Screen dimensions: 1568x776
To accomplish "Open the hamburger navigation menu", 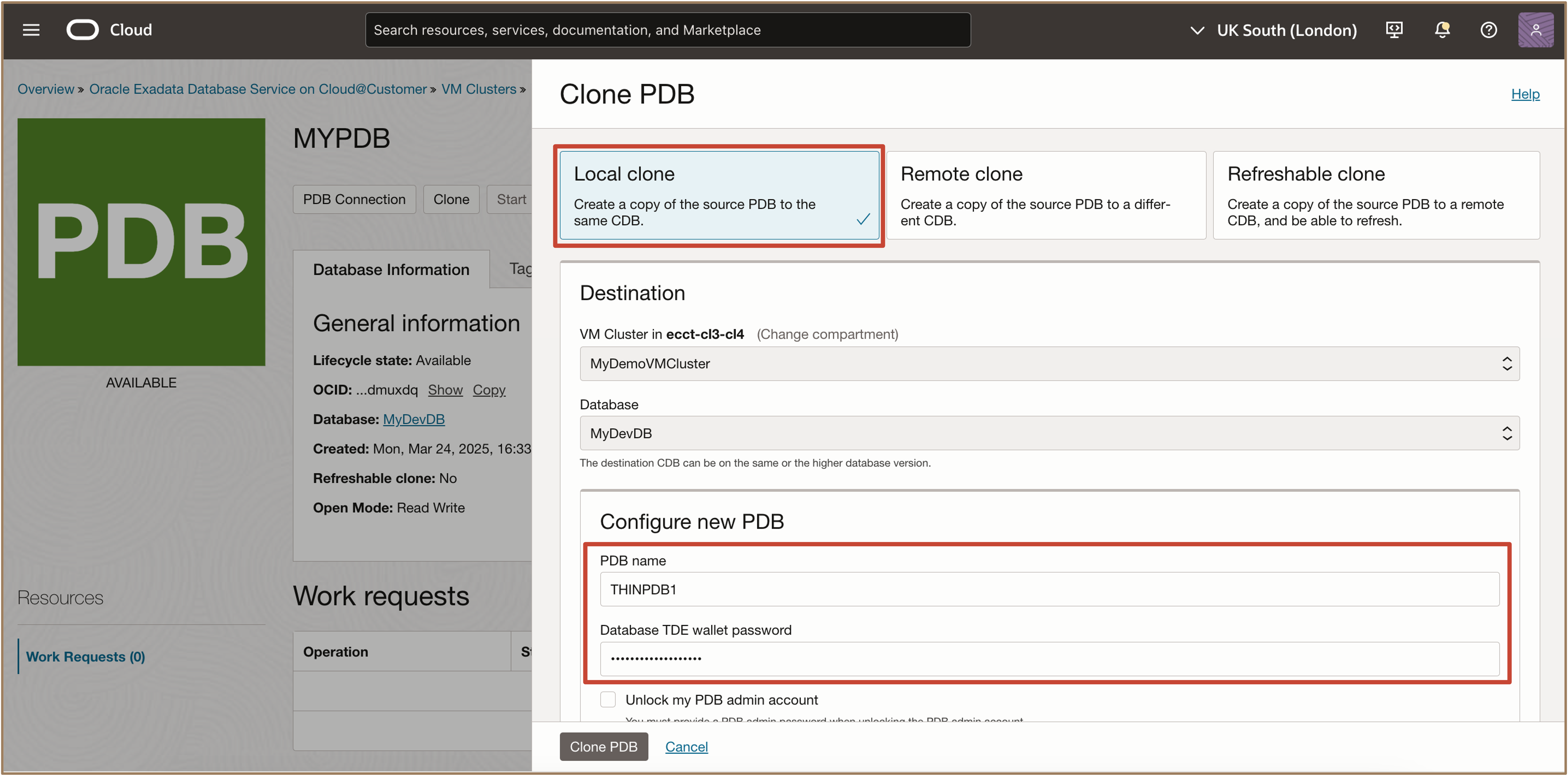I will (x=31, y=30).
